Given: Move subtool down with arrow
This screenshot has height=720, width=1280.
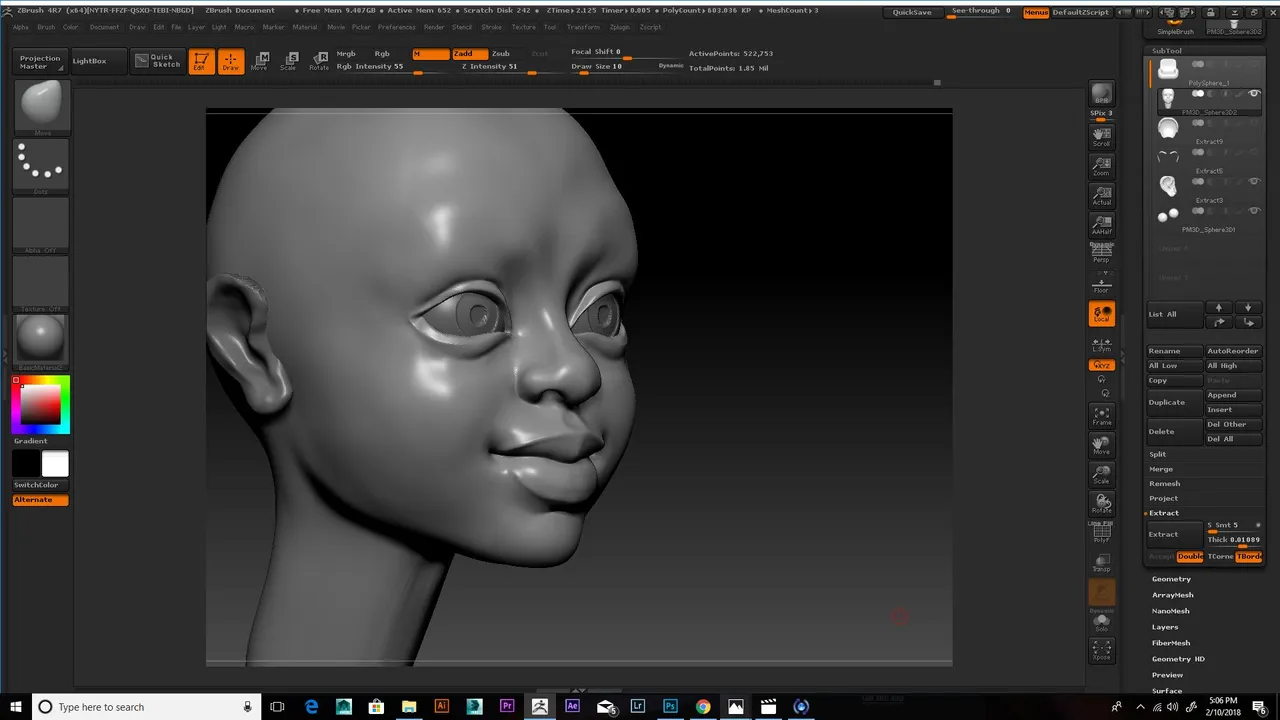Looking at the screenshot, I should (x=1247, y=308).
